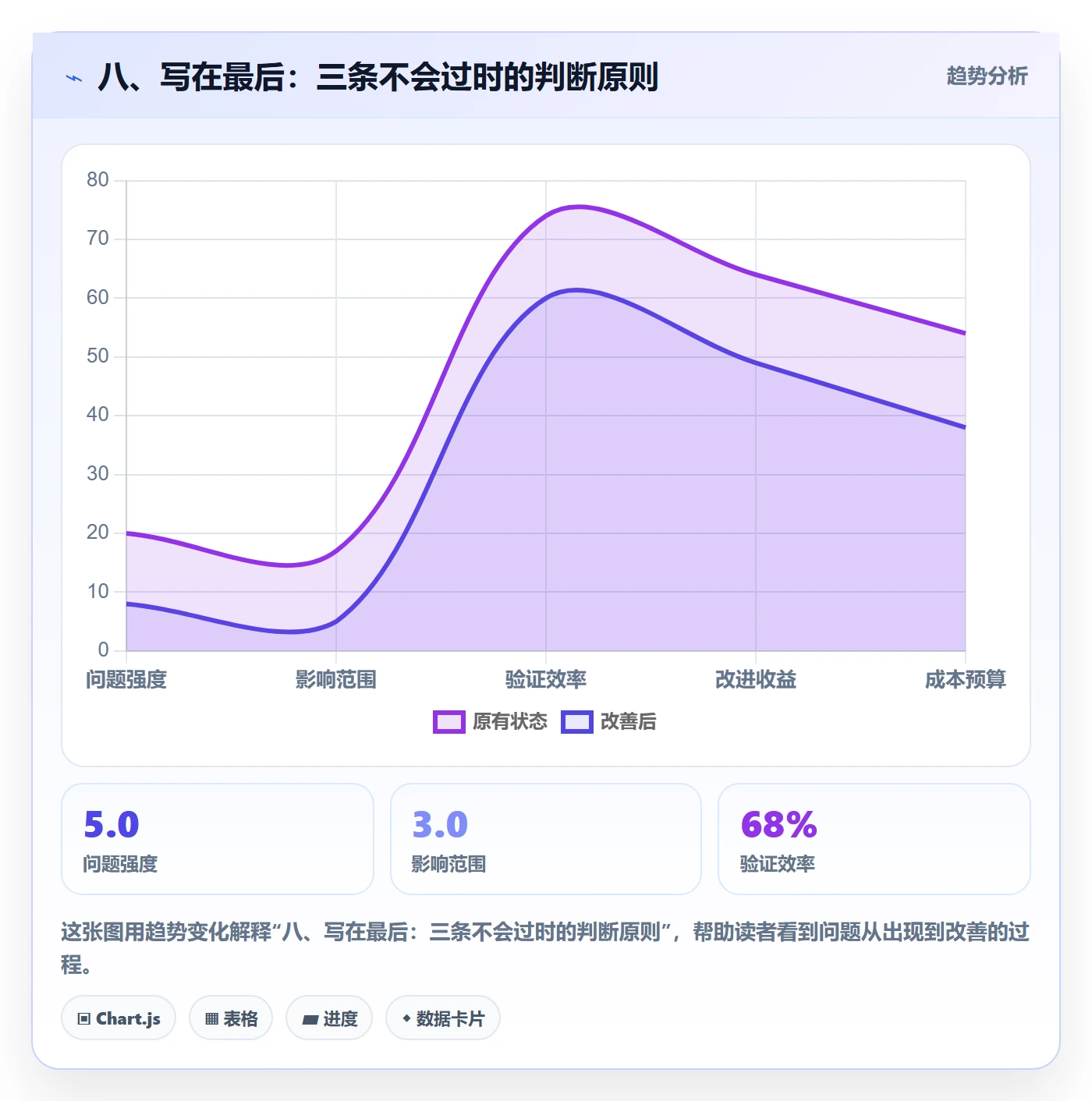Viewport: 1092px width, 1101px height.
Task: Click the 趋势分析 label in header
Action: click(987, 76)
